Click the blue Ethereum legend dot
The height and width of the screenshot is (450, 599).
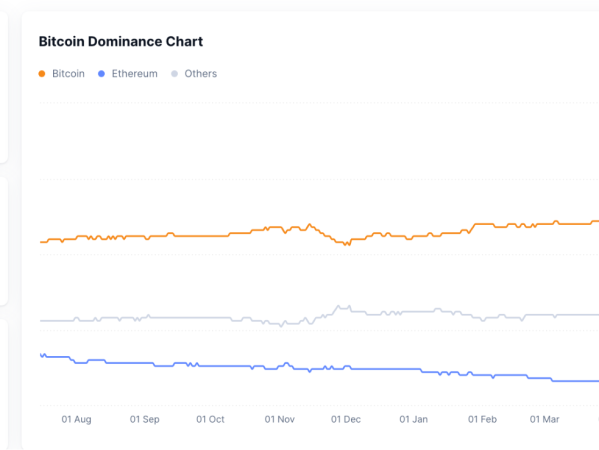tap(101, 74)
